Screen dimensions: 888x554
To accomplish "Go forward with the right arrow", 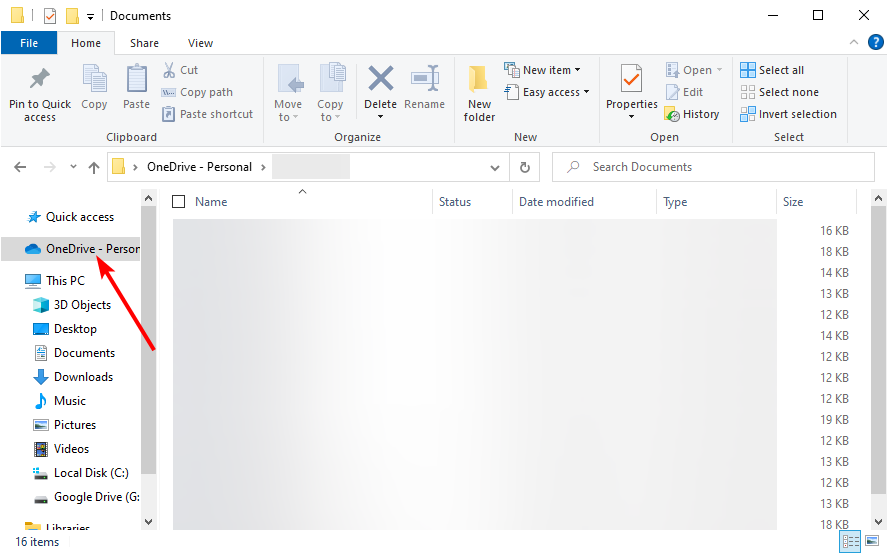I will point(50,167).
